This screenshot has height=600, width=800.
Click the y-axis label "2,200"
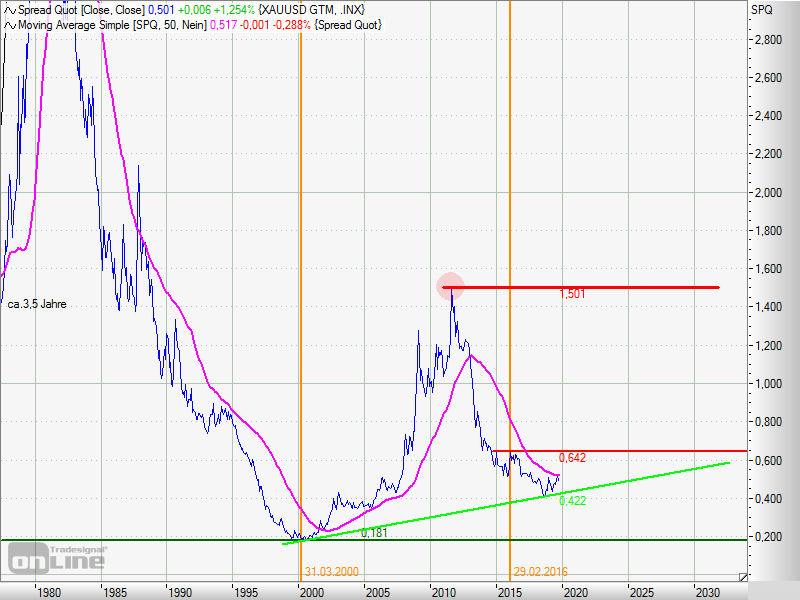pos(768,154)
